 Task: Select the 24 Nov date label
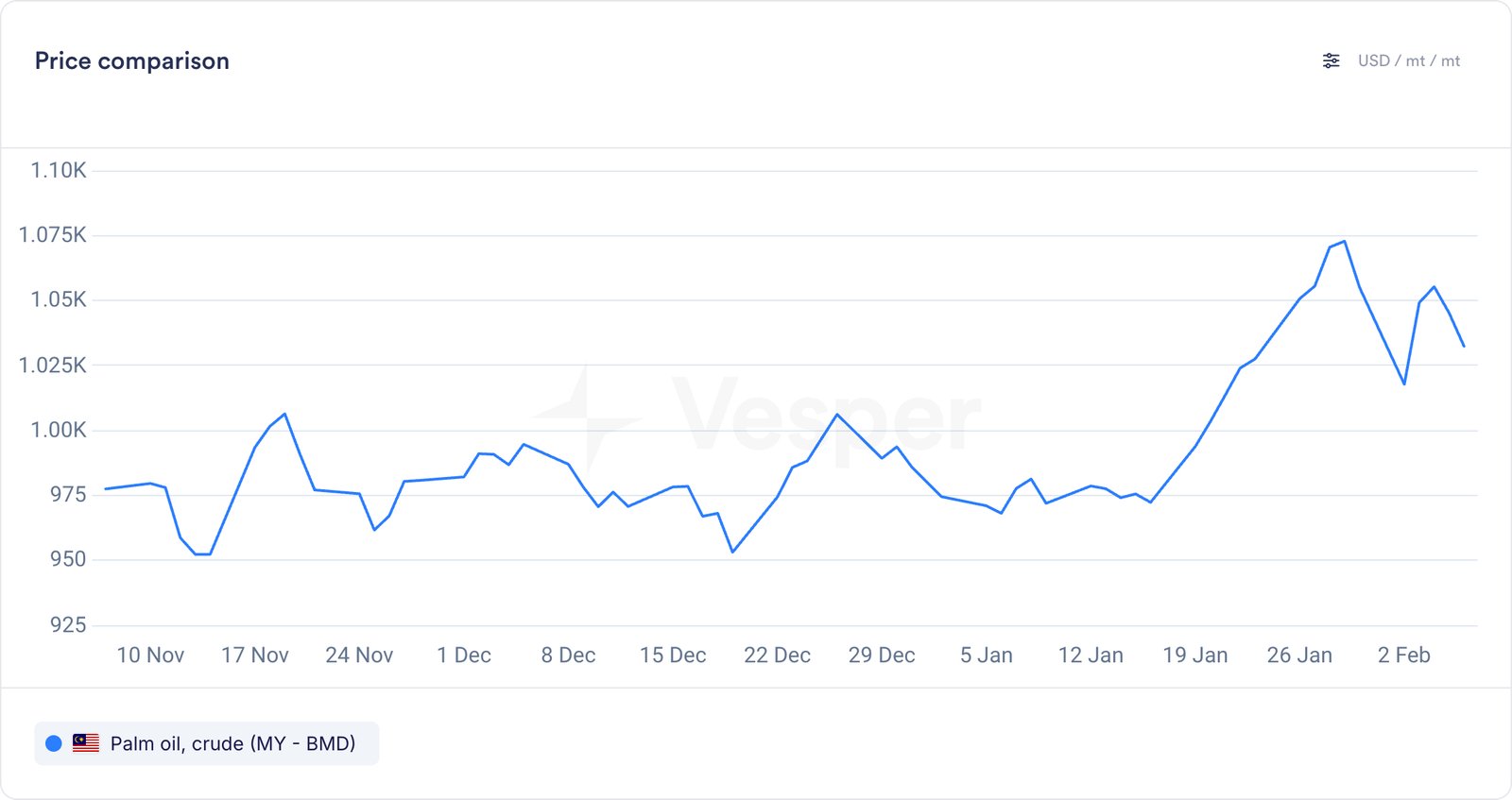point(359,655)
